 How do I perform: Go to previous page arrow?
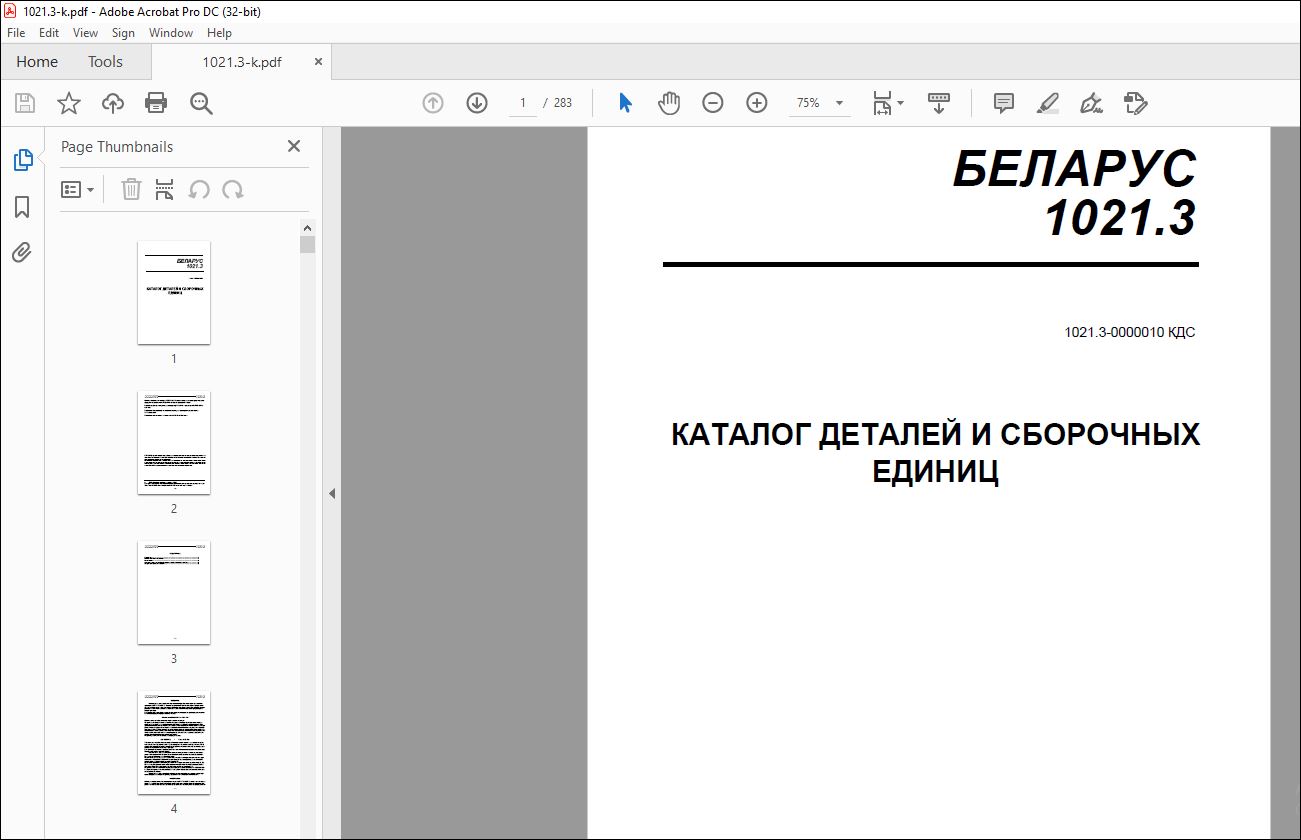(x=433, y=103)
